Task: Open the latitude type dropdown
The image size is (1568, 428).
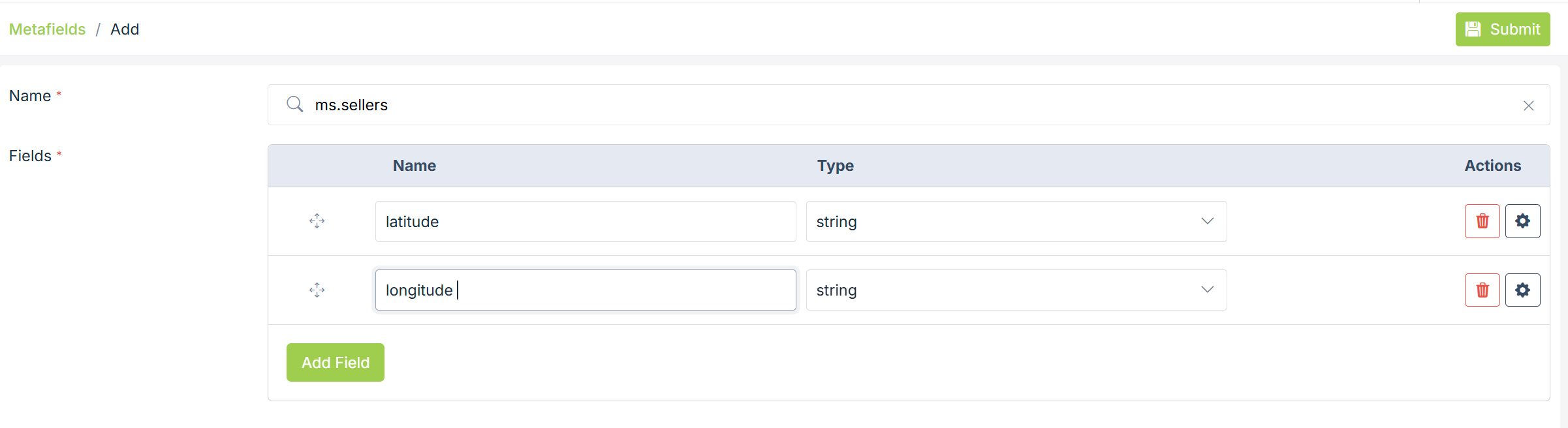Action: click(1016, 221)
